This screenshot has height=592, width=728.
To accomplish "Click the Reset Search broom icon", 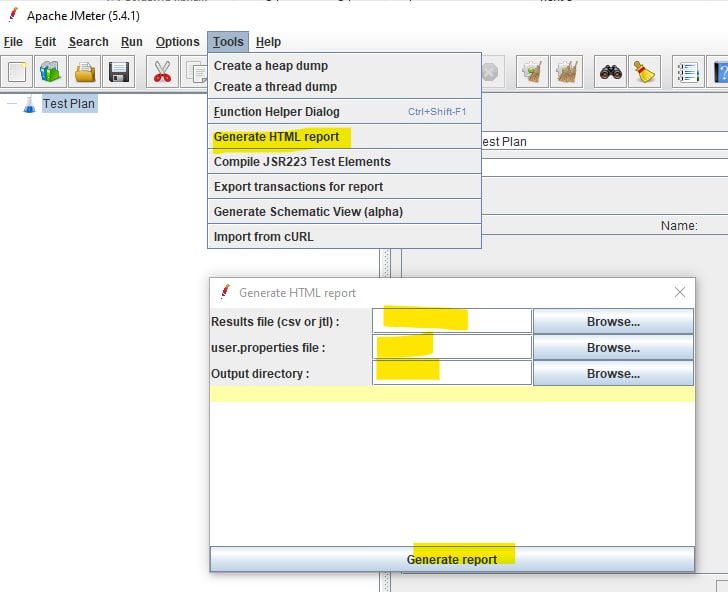I will [644, 72].
